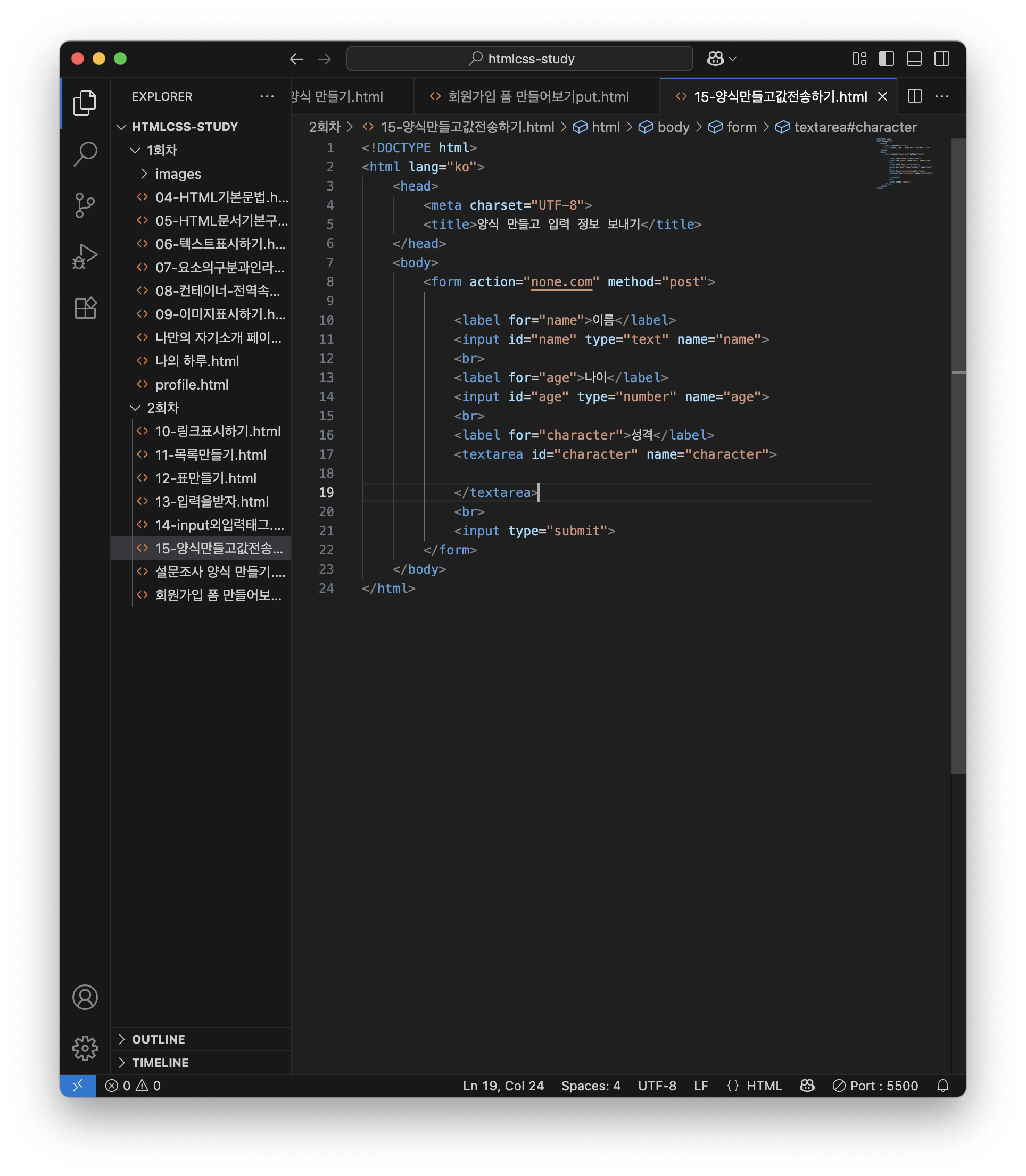Open 12-표만들기.html from explorer

205,478
